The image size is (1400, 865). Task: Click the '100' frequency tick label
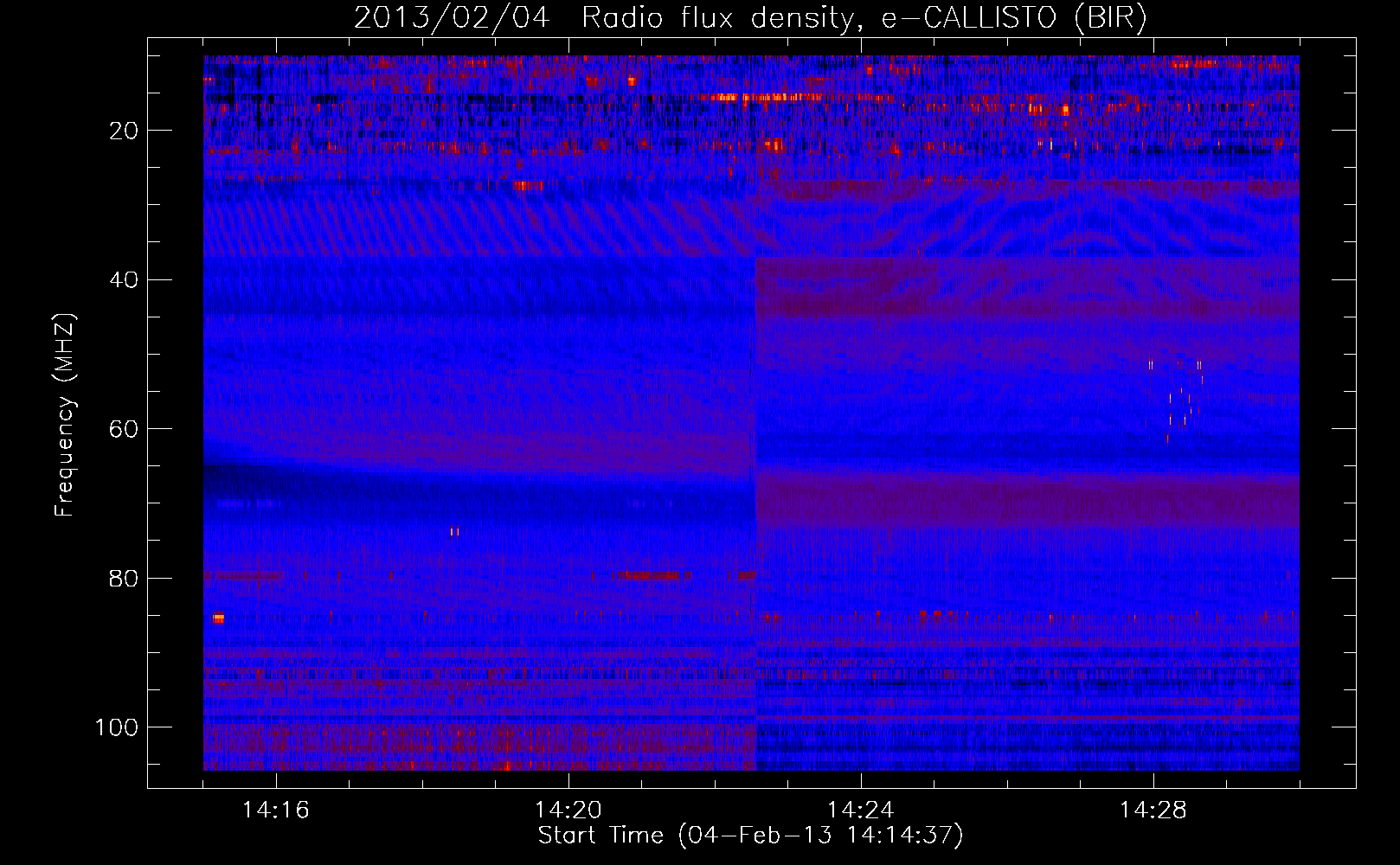coord(117,727)
